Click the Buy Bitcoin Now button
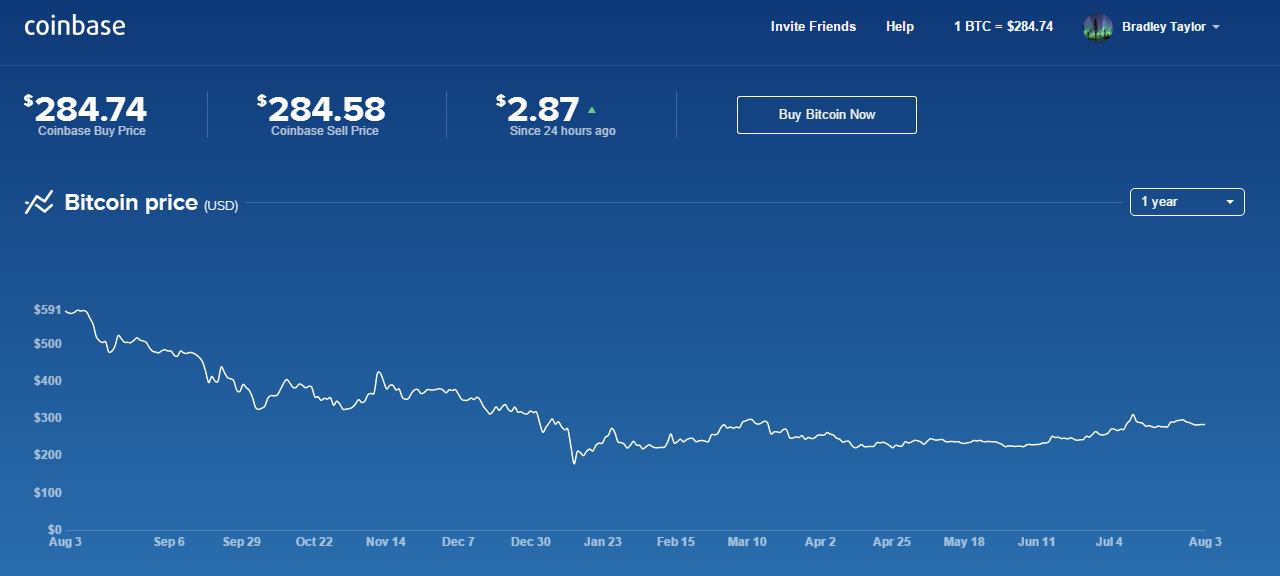The width and height of the screenshot is (1280, 576). coord(827,115)
